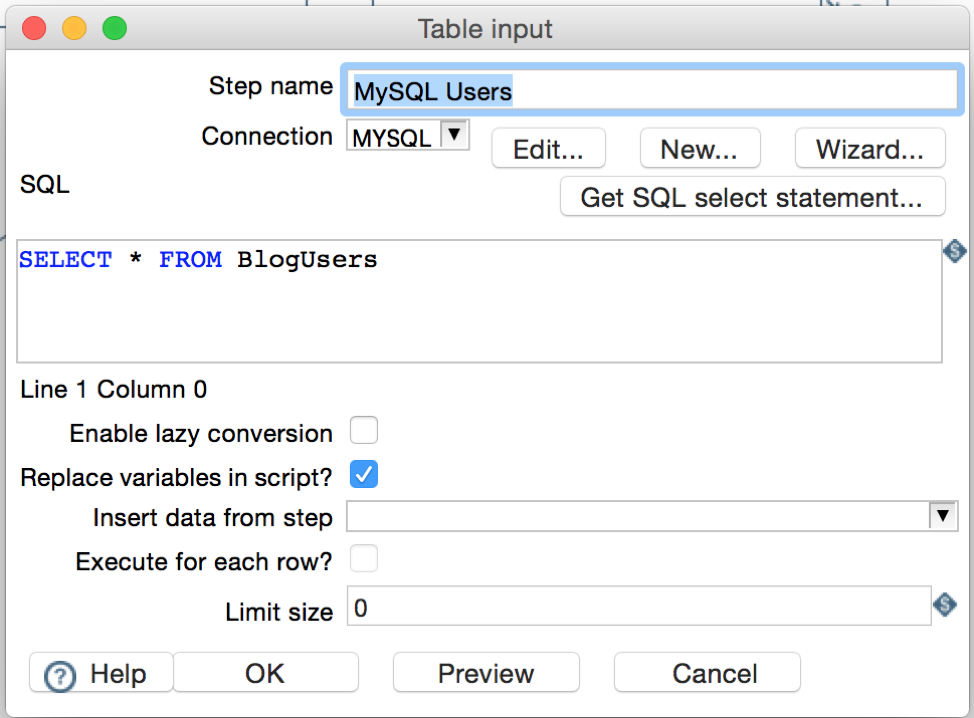Enable lazy conversion checkbox
Viewport: 974px width, 718px height.
[x=363, y=430]
